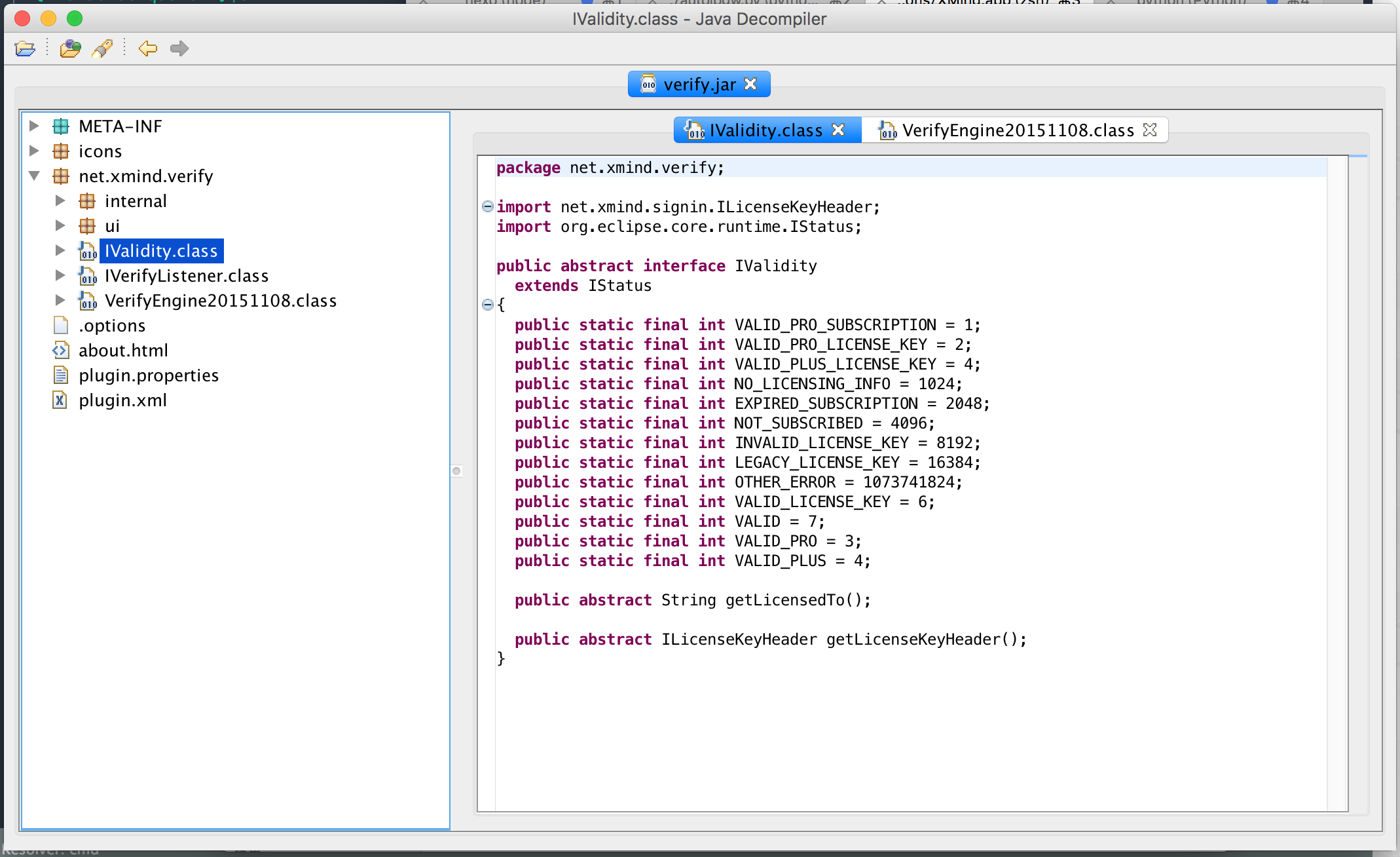Viewport: 1400px width, 857px height.
Task: Click the Open File toolbar icon
Action: (x=25, y=48)
